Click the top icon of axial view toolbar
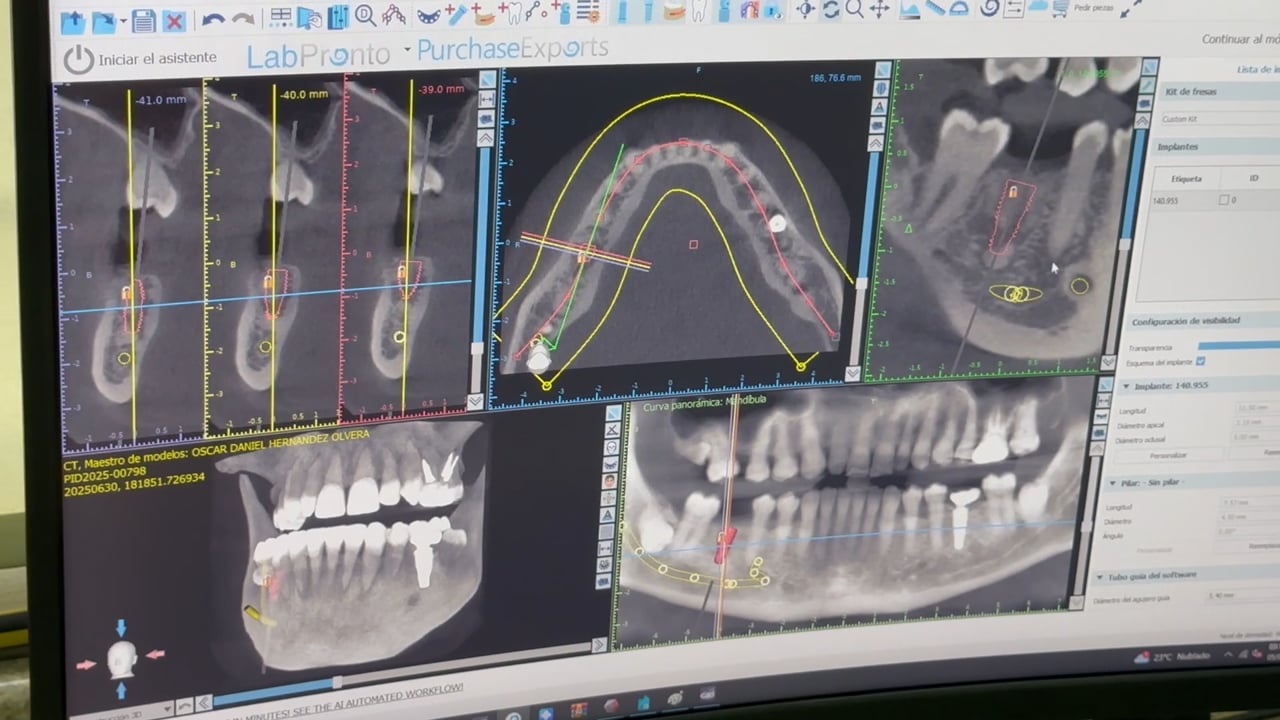The width and height of the screenshot is (1280, 720). (x=881, y=70)
